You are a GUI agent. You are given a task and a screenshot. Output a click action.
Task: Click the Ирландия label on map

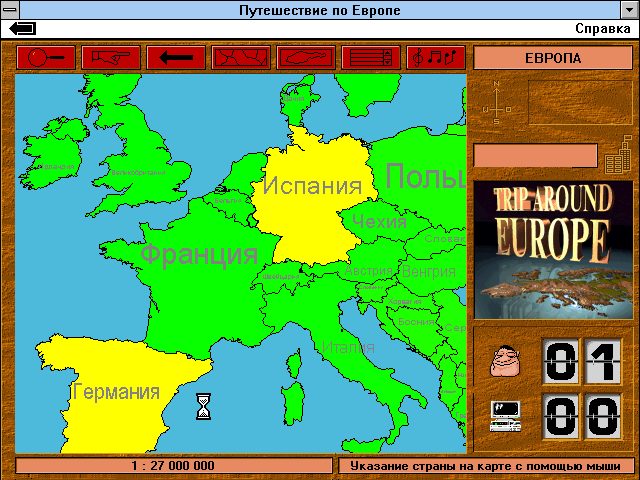[x=56, y=167]
